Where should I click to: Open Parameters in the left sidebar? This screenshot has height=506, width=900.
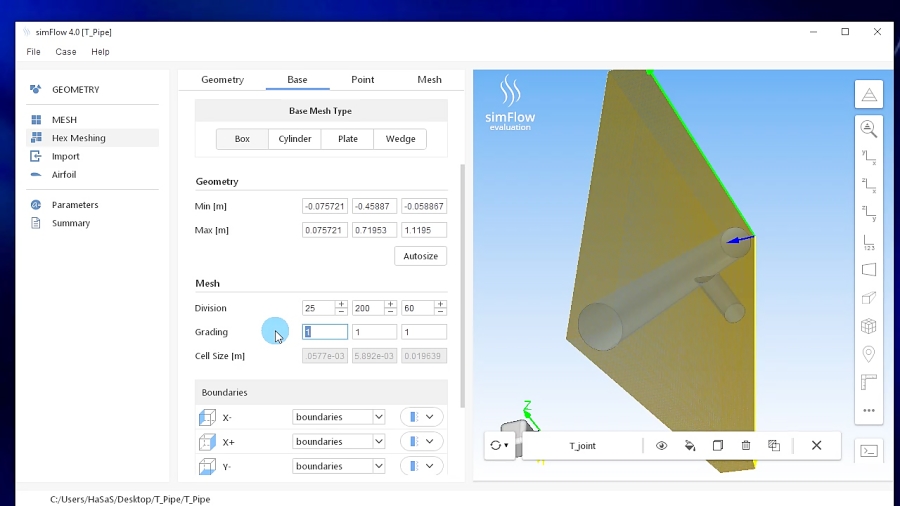click(75, 205)
